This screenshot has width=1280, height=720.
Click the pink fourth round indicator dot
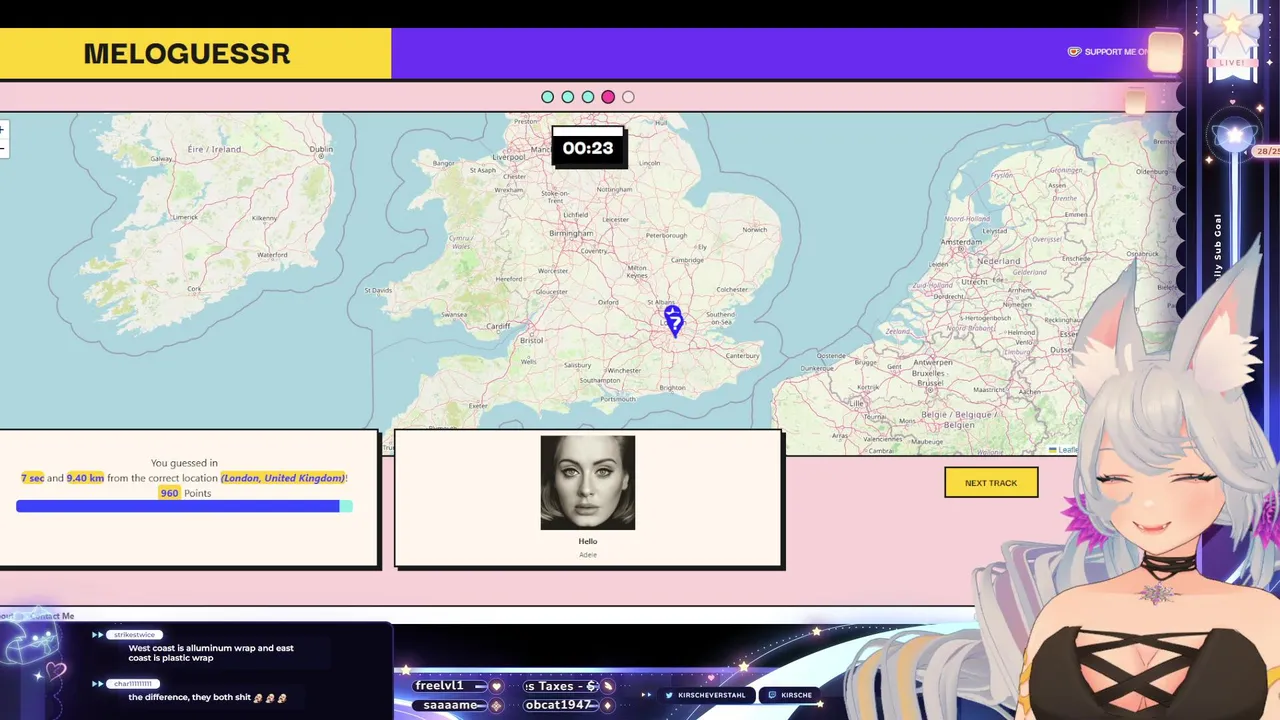click(608, 97)
